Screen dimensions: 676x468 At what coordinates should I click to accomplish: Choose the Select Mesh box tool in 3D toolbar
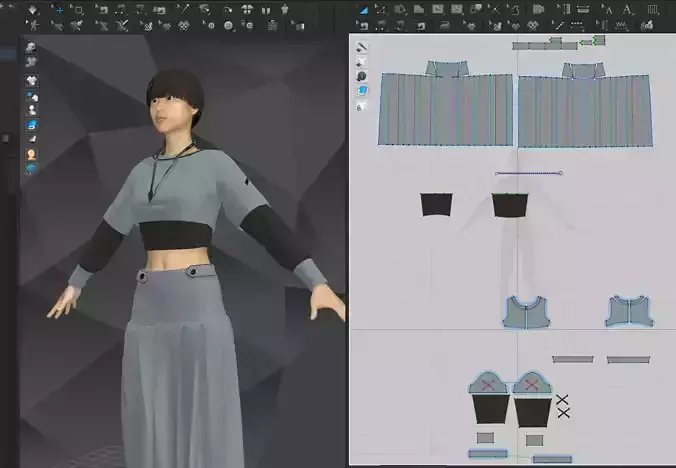(78, 9)
